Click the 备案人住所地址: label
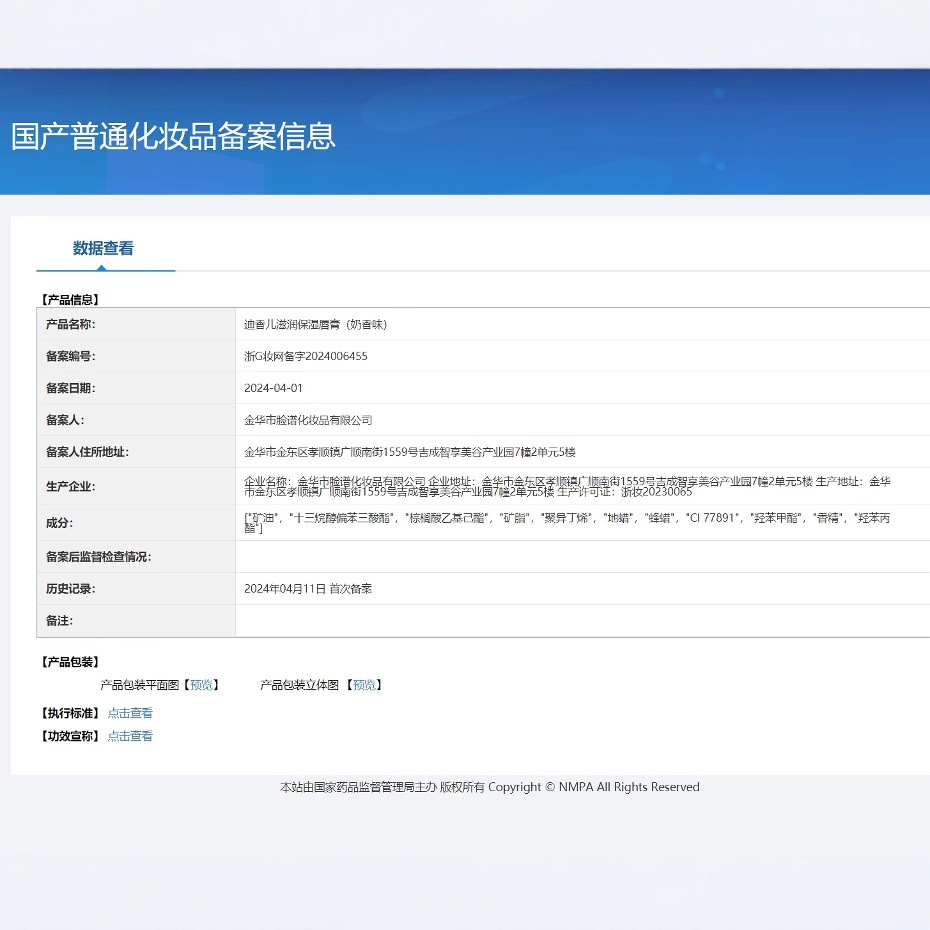 pyautogui.click(x=88, y=452)
